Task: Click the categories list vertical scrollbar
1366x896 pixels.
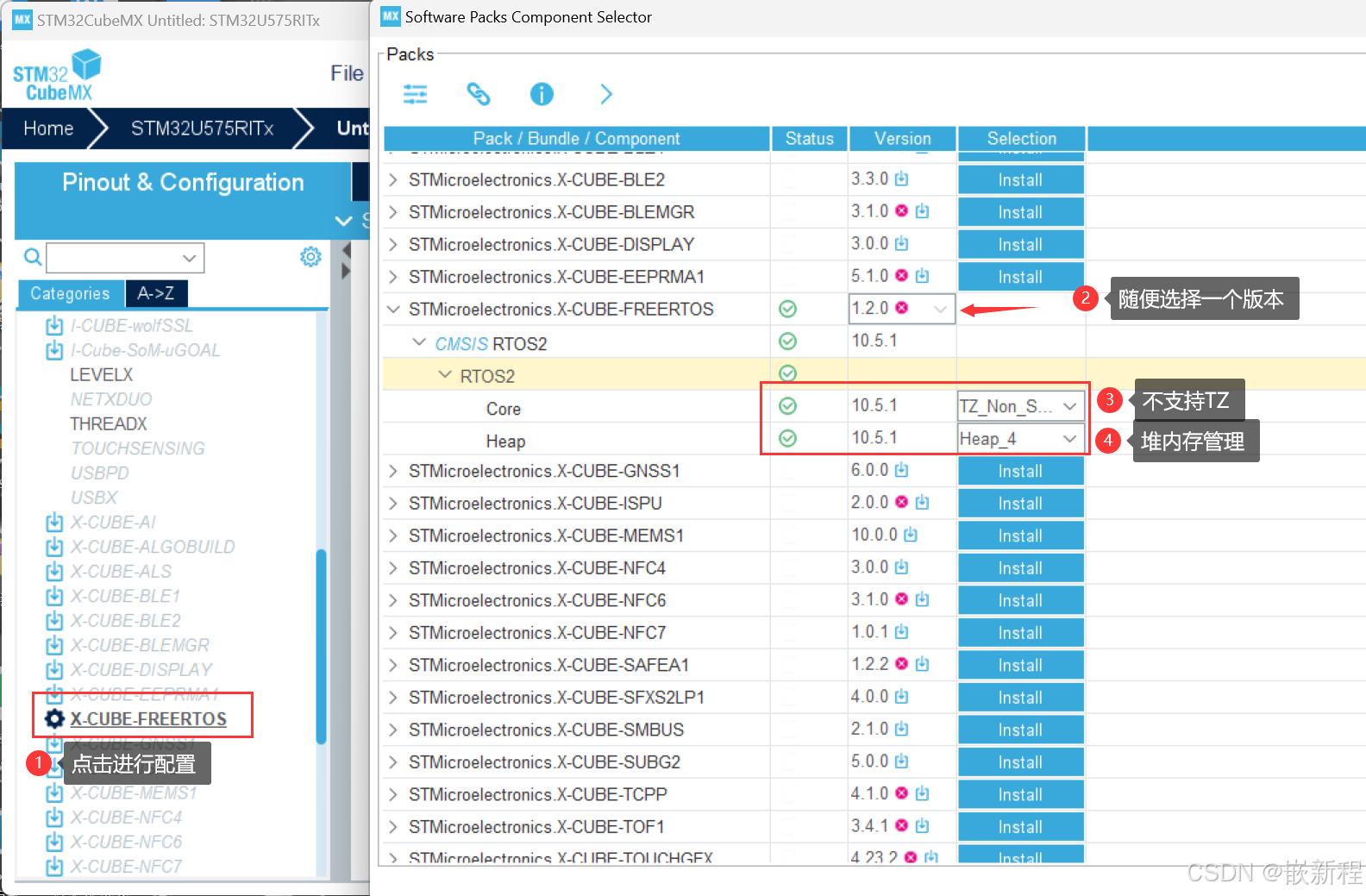Action: coord(322,646)
